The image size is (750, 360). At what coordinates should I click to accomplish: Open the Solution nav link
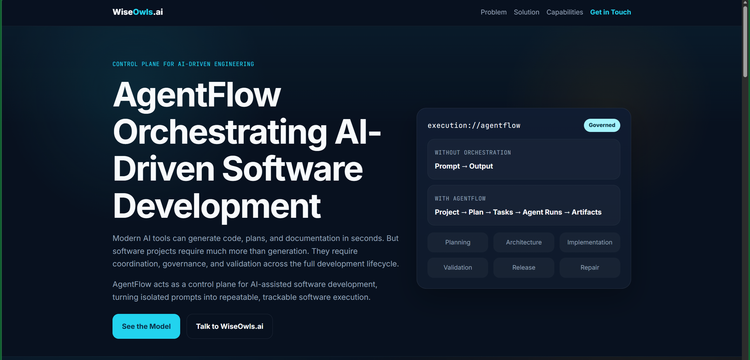527,12
